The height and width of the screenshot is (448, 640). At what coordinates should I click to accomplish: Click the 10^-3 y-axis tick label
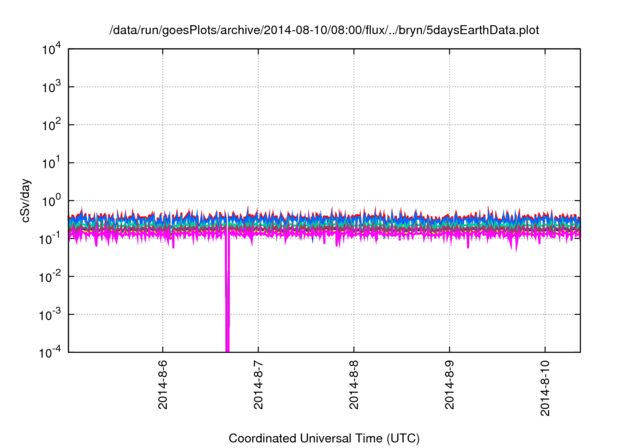coord(51,315)
